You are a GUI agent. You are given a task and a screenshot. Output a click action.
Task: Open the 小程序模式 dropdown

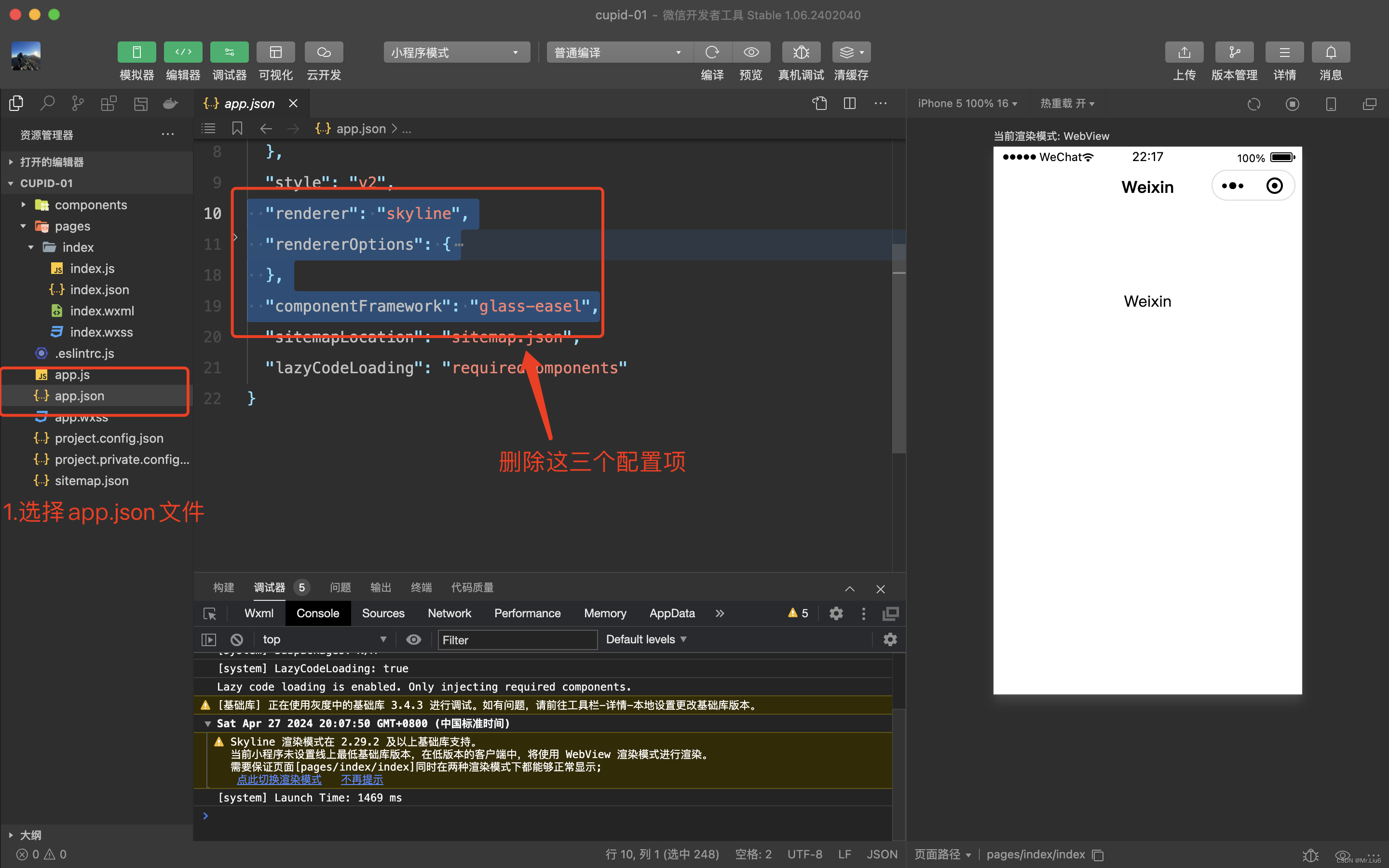click(456, 52)
